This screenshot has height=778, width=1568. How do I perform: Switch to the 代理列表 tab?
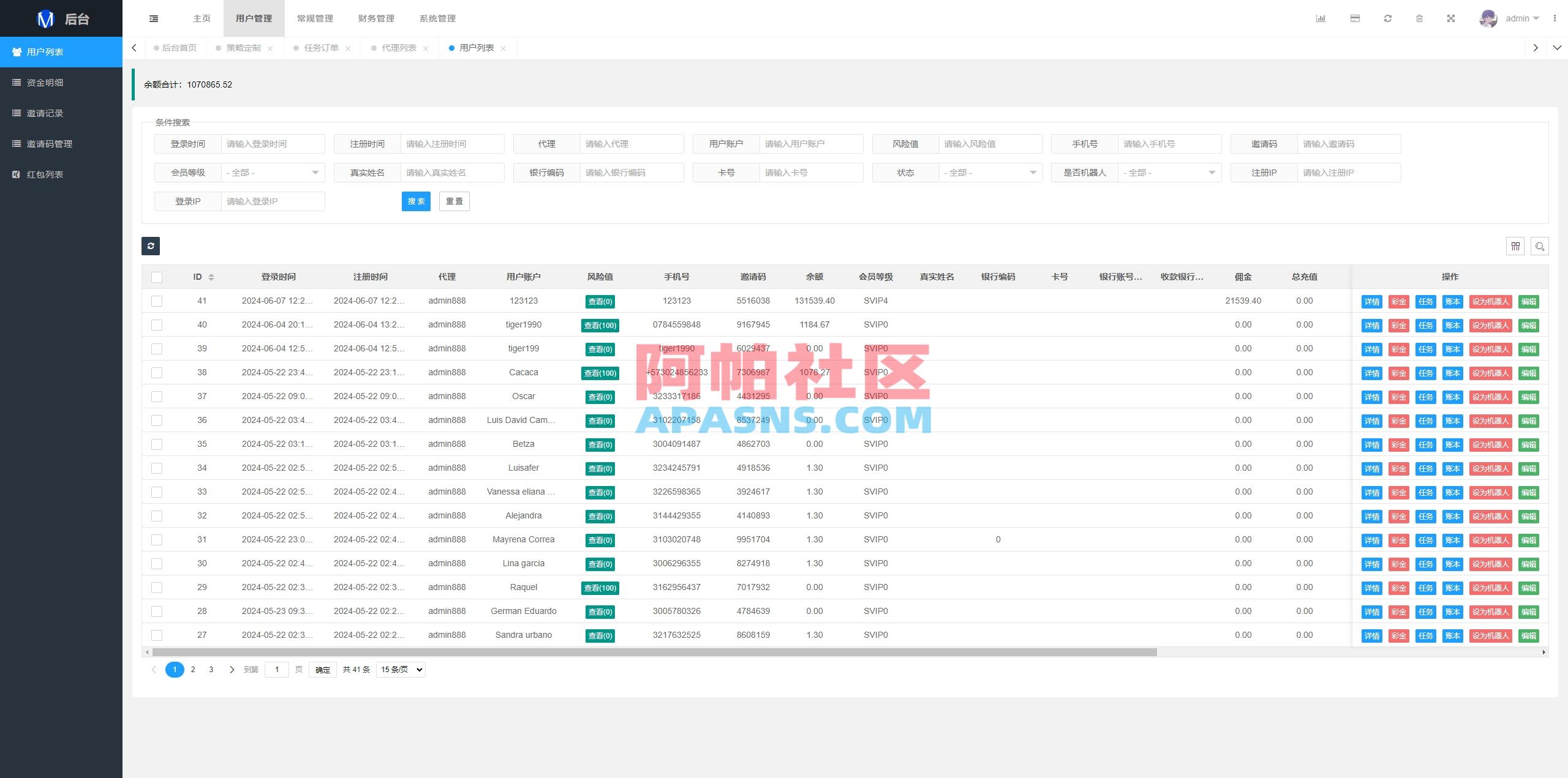click(x=399, y=47)
